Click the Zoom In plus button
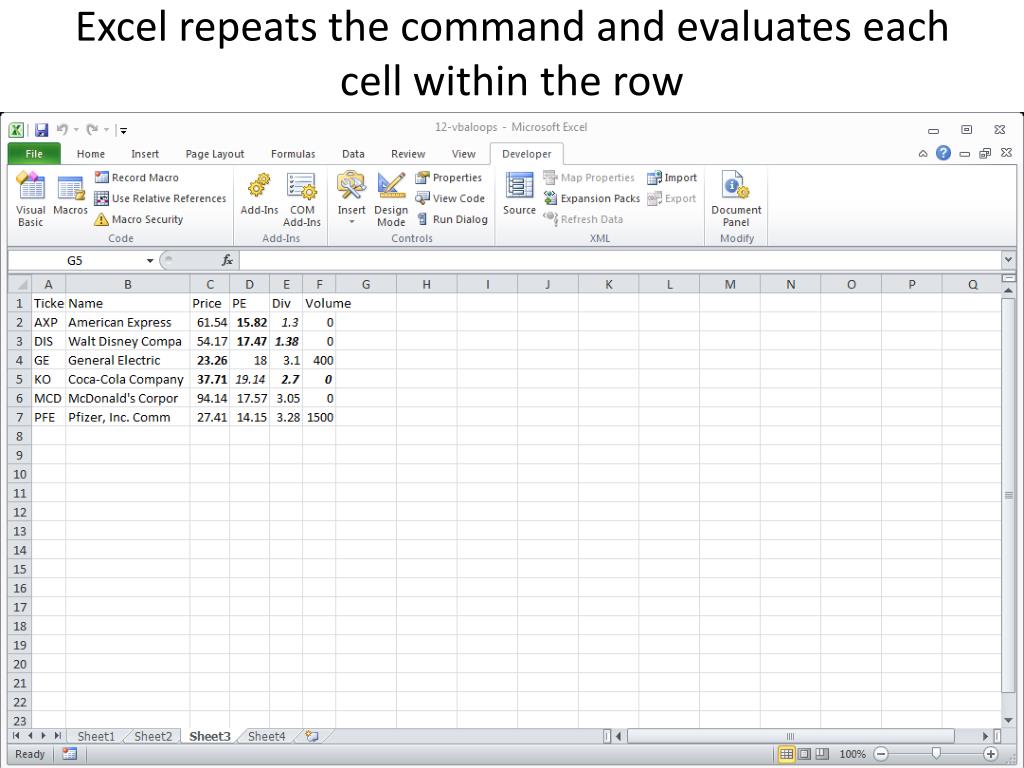This screenshot has height=768, width=1024. click(x=990, y=754)
